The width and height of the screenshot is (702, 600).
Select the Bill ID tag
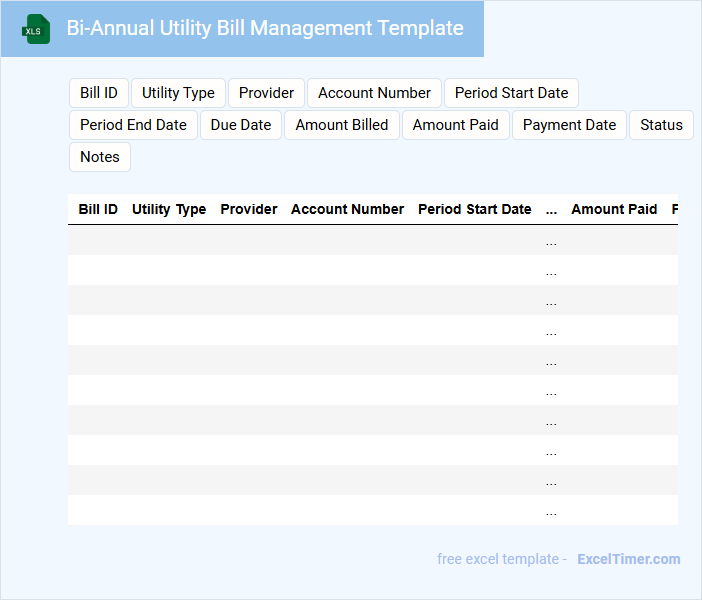click(x=99, y=93)
